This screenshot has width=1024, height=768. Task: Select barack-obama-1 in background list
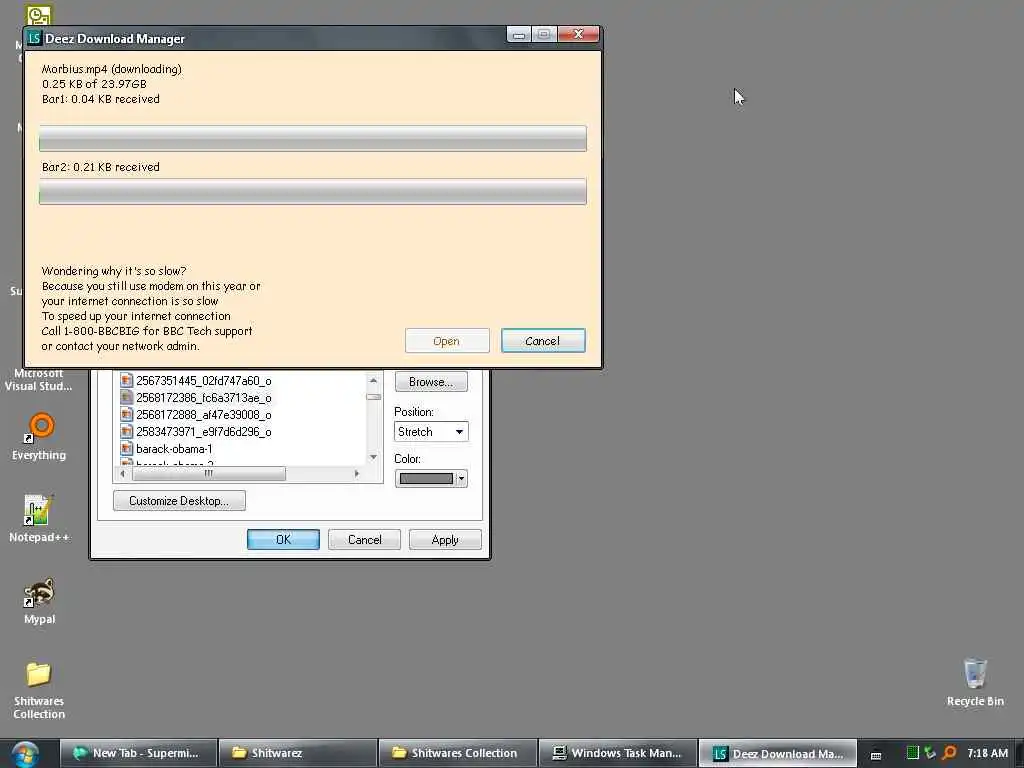point(174,449)
